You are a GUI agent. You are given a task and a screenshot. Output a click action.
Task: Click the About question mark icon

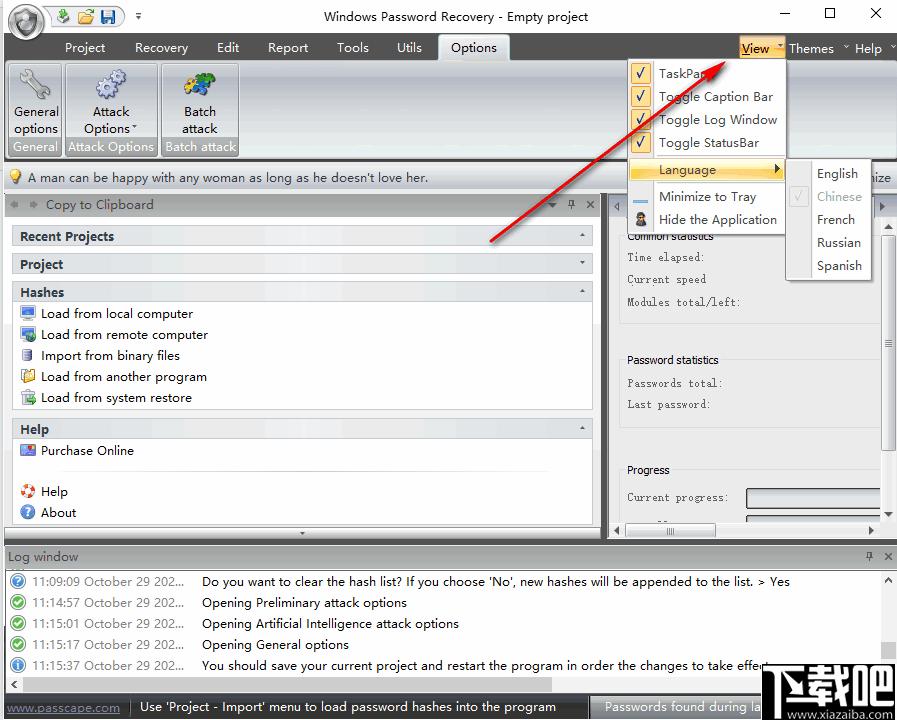27,512
